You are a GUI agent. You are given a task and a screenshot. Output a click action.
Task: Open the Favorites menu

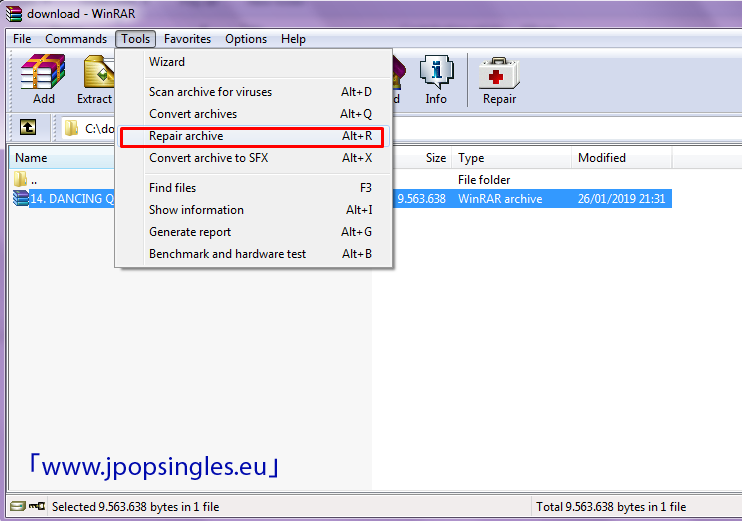(x=187, y=39)
